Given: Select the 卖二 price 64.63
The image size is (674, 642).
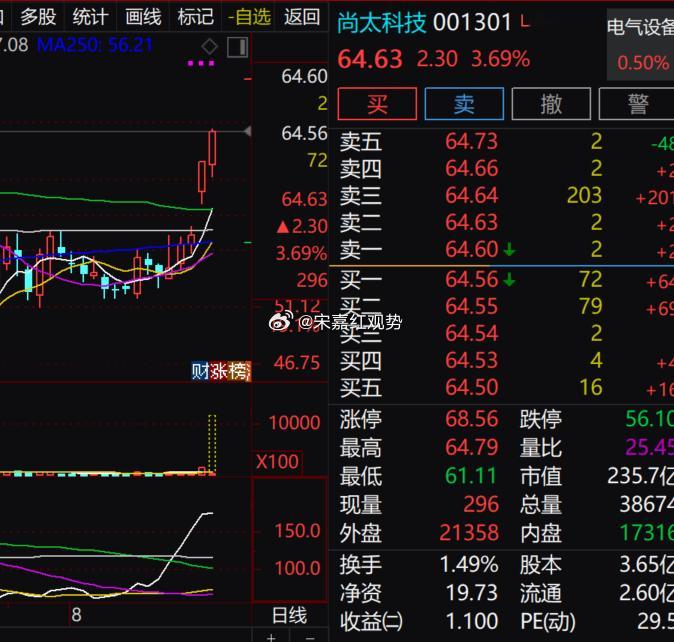Looking at the screenshot, I should click(x=472, y=223).
